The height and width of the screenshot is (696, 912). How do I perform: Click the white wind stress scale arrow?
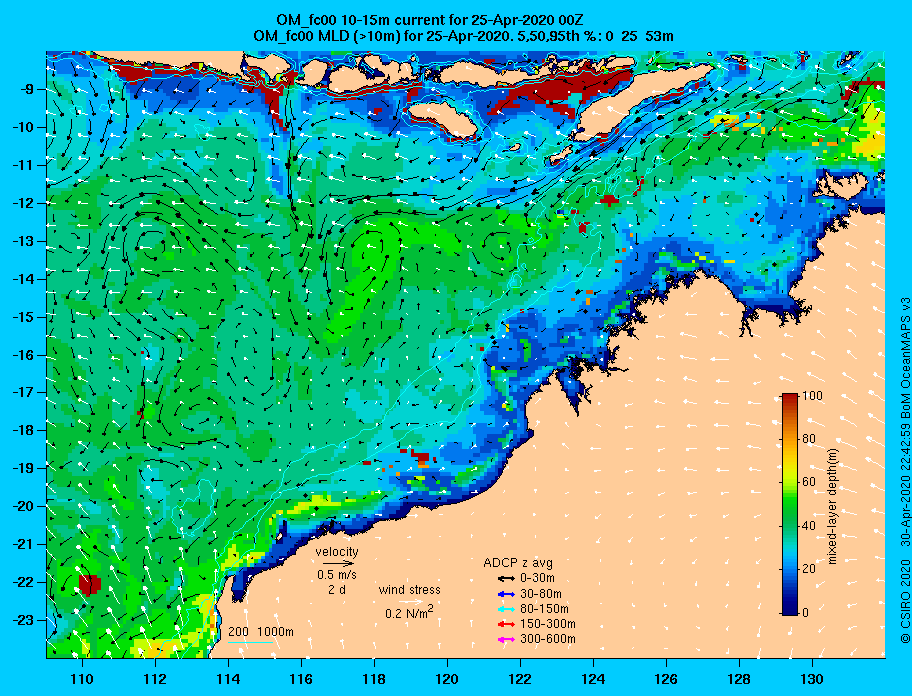tap(413, 601)
